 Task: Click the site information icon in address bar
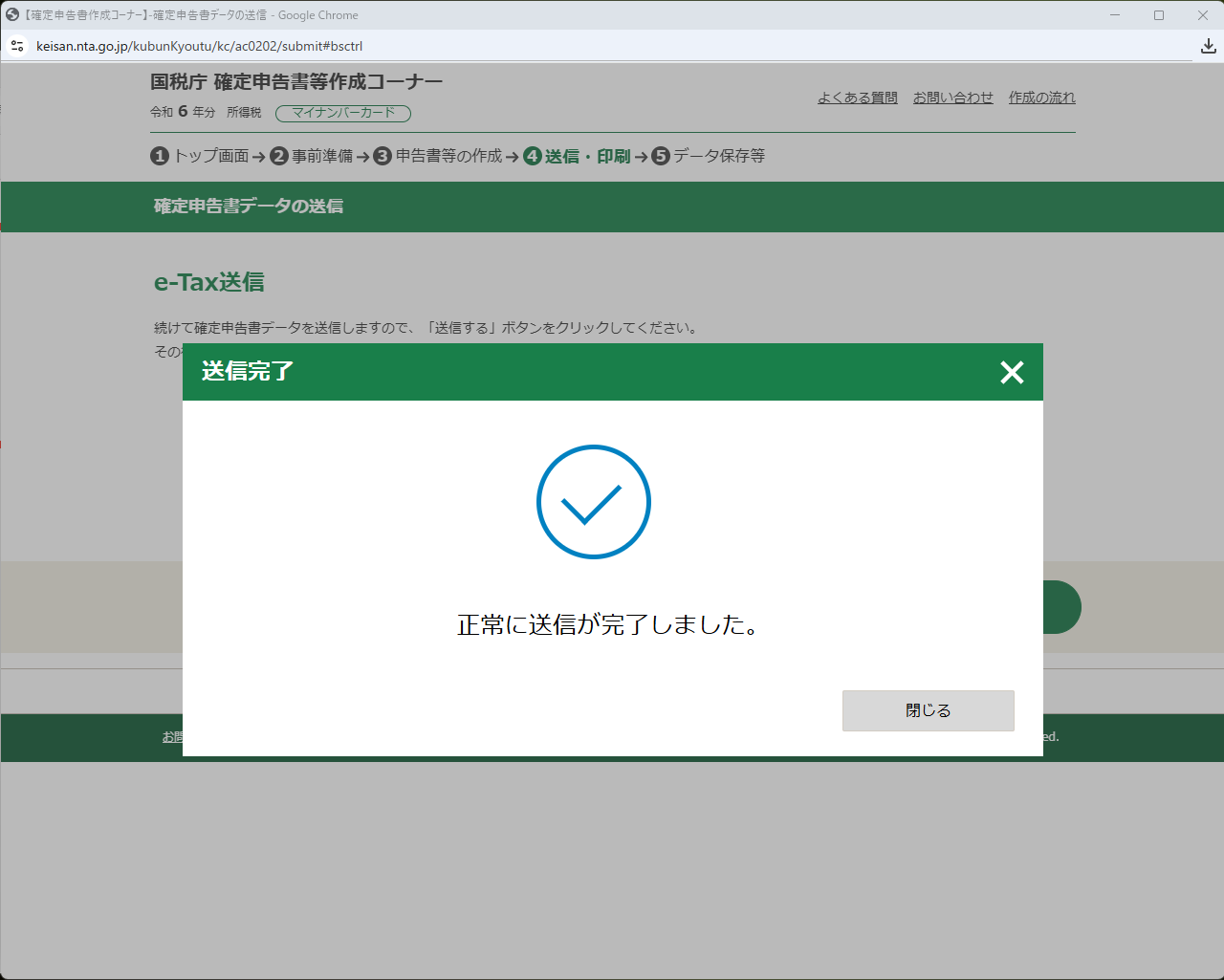point(17,46)
